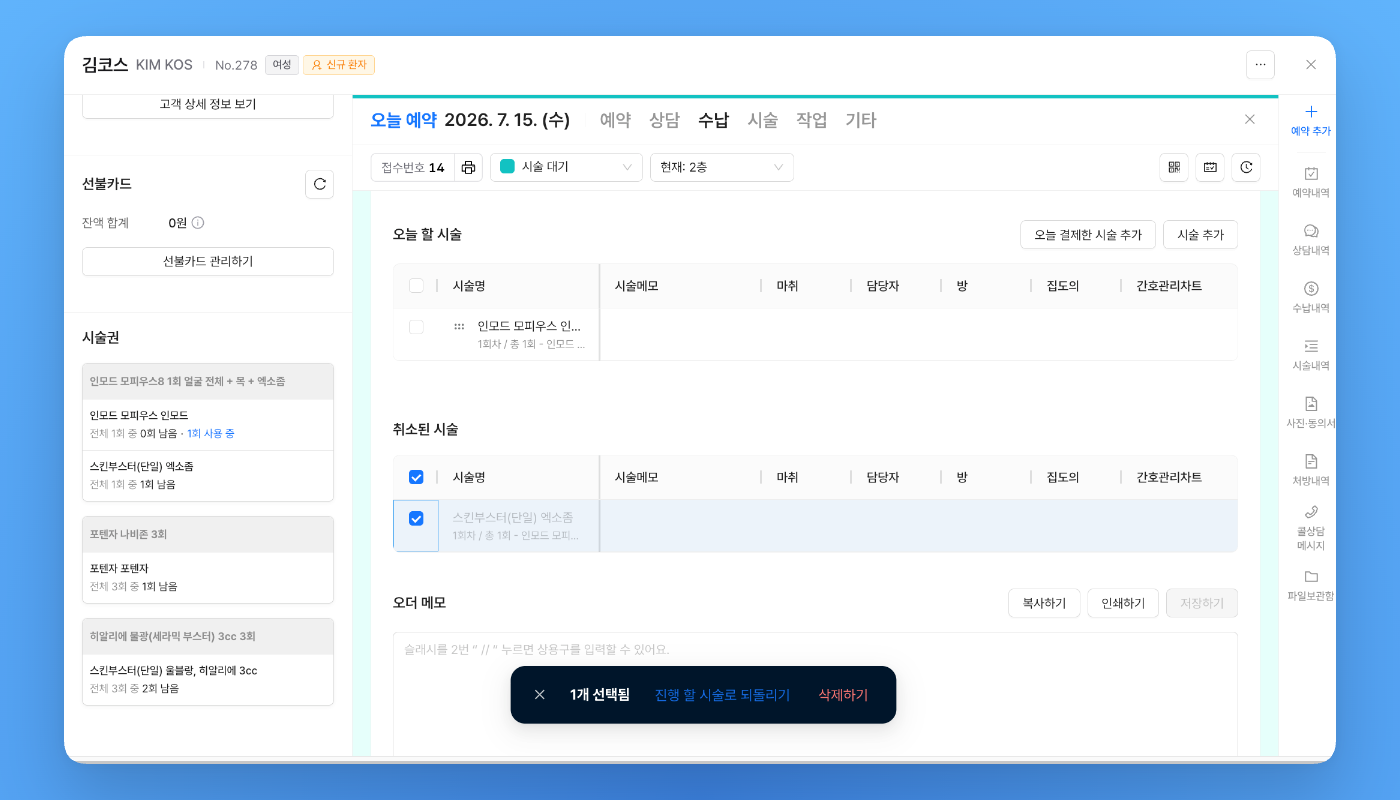The height and width of the screenshot is (800, 1400).
Task: Click 선불카드 관리하기 button
Action: tap(208, 261)
